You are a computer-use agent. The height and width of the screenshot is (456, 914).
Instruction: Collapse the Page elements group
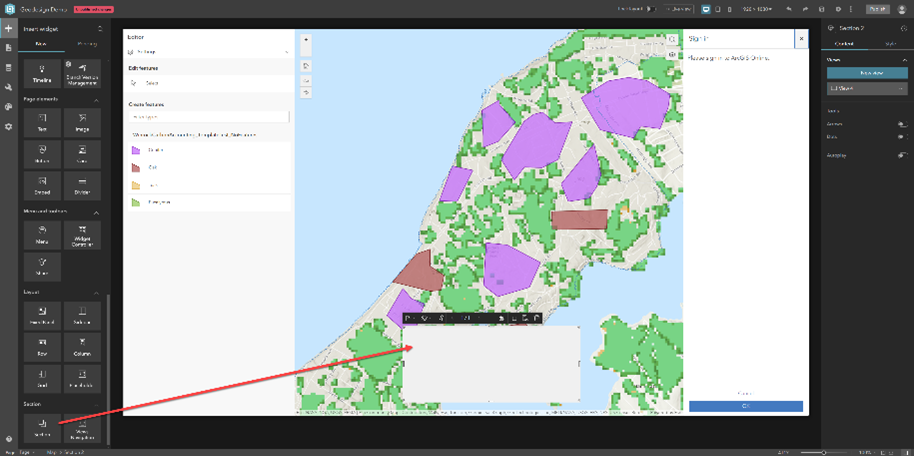tap(97, 100)
